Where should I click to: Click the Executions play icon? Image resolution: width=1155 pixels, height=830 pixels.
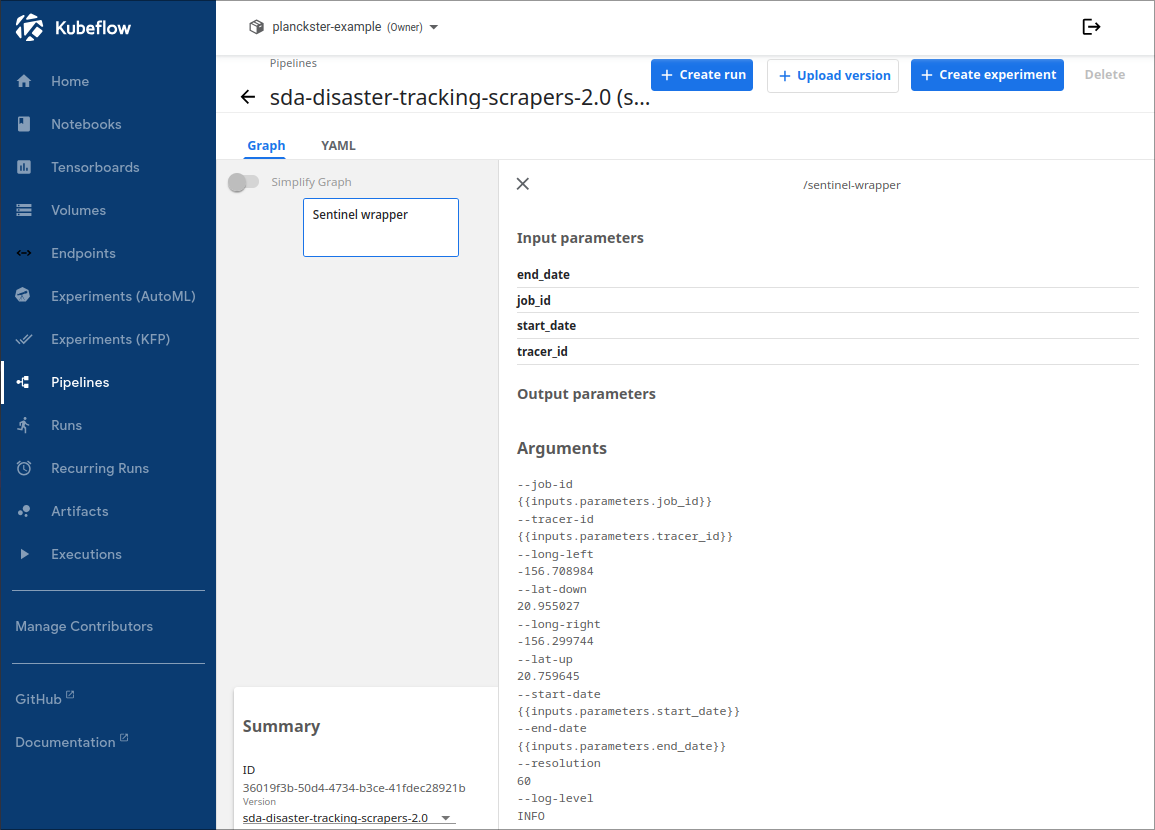tap(24, 554)
